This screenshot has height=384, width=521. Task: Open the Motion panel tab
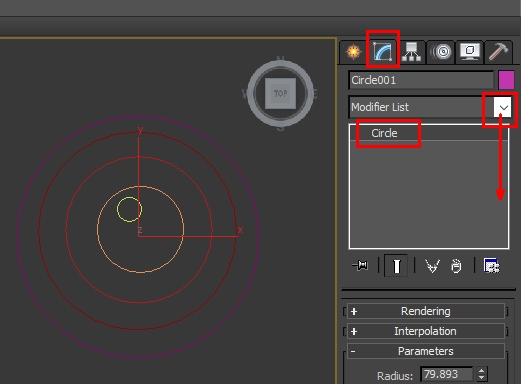point(441,52)
